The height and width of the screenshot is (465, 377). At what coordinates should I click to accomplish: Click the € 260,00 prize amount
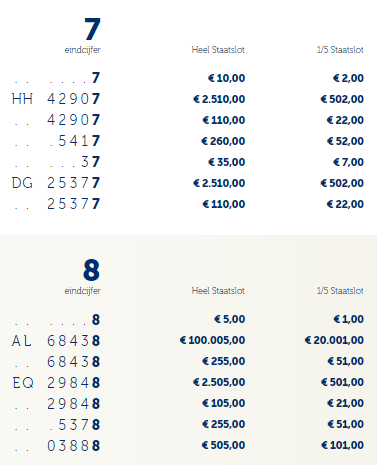223,141
